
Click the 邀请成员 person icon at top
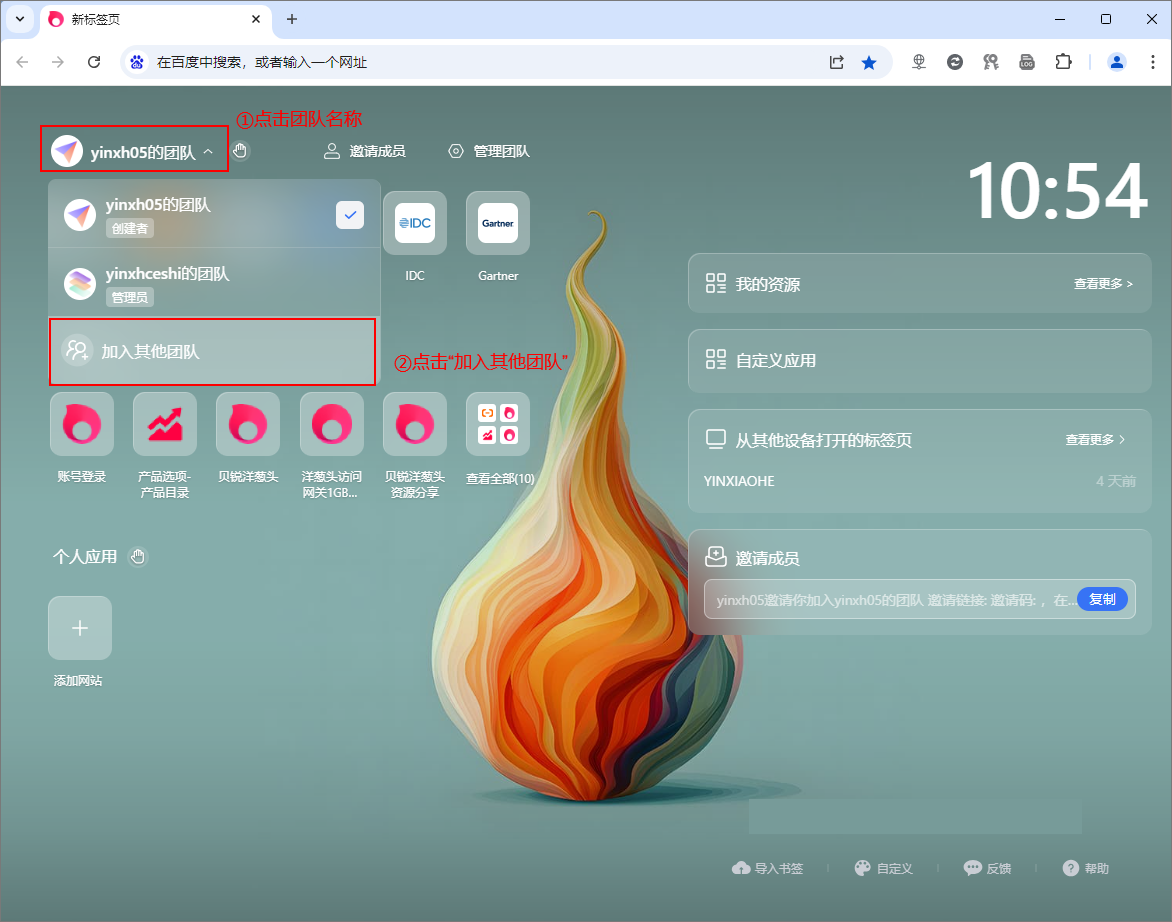[x=332, y=151]
